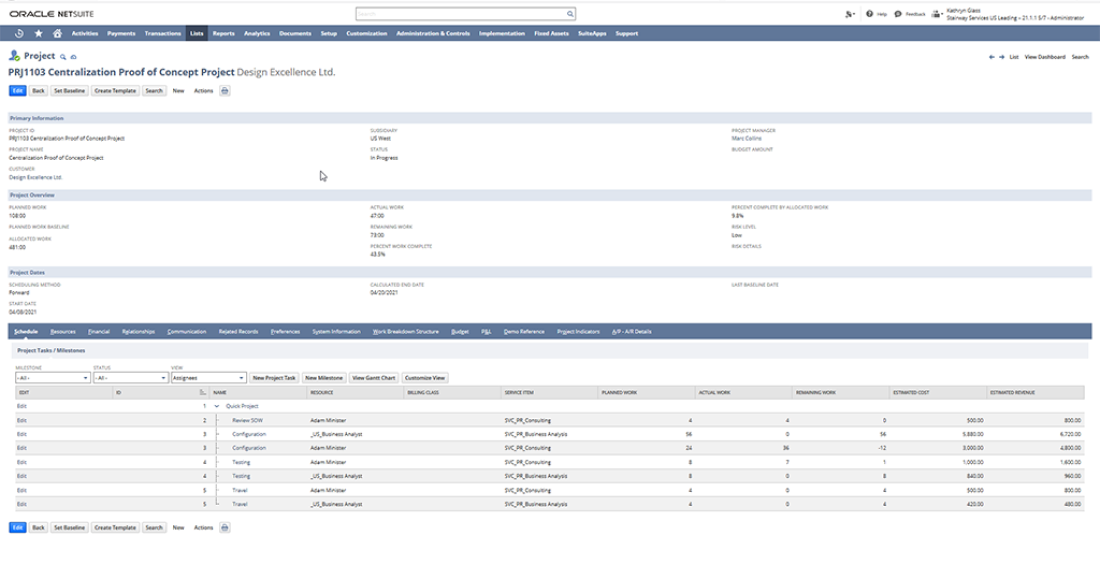1100x566 pixels.
Task: Open the Feedback speech bubble icon
Action: tap(898, 15)
